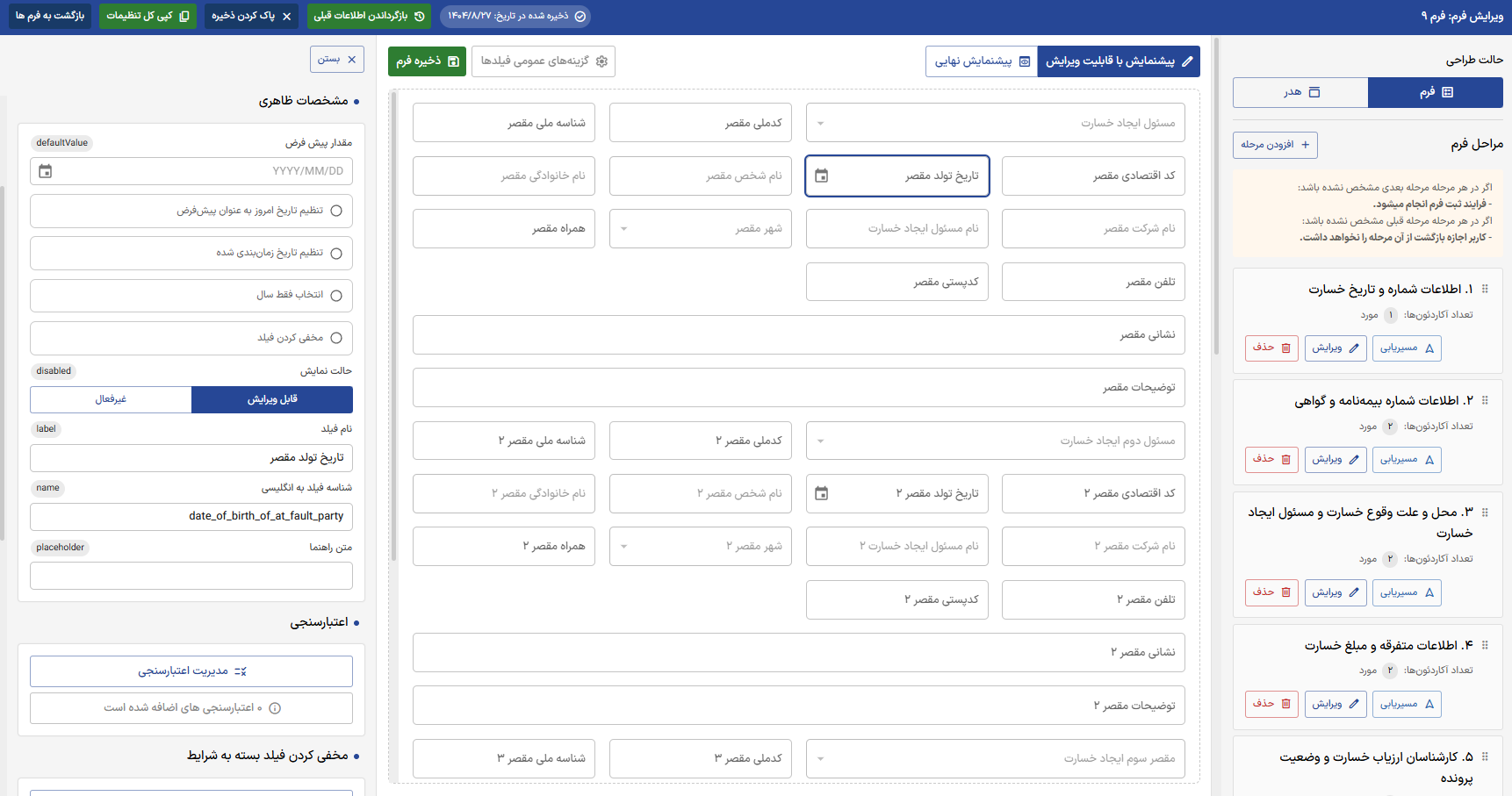
Task: Click افزودن مرحله to add a step
Action: click(x=1275, y=145)
